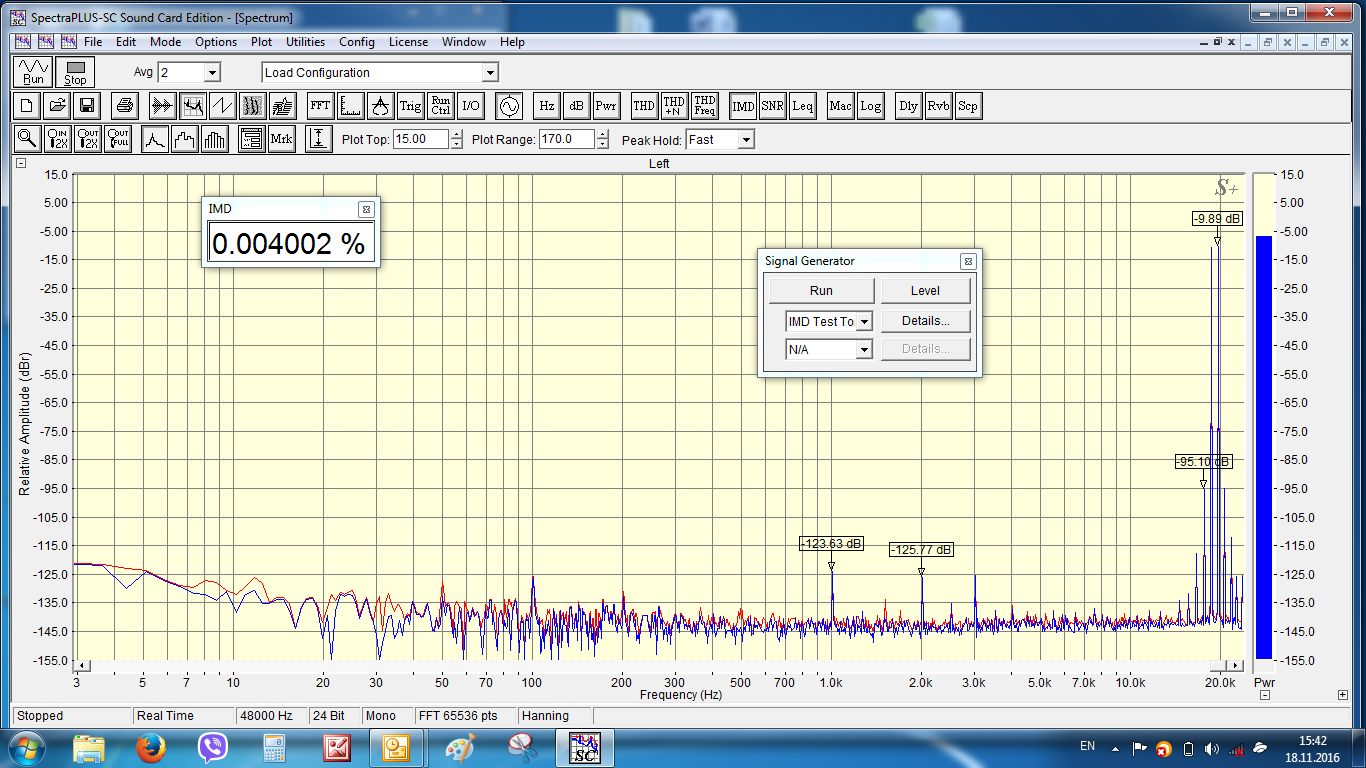The width and height of the screenshot is (1366, 768).
Task: Expand the Peak Hold dropdown
Action: point(745,140)
